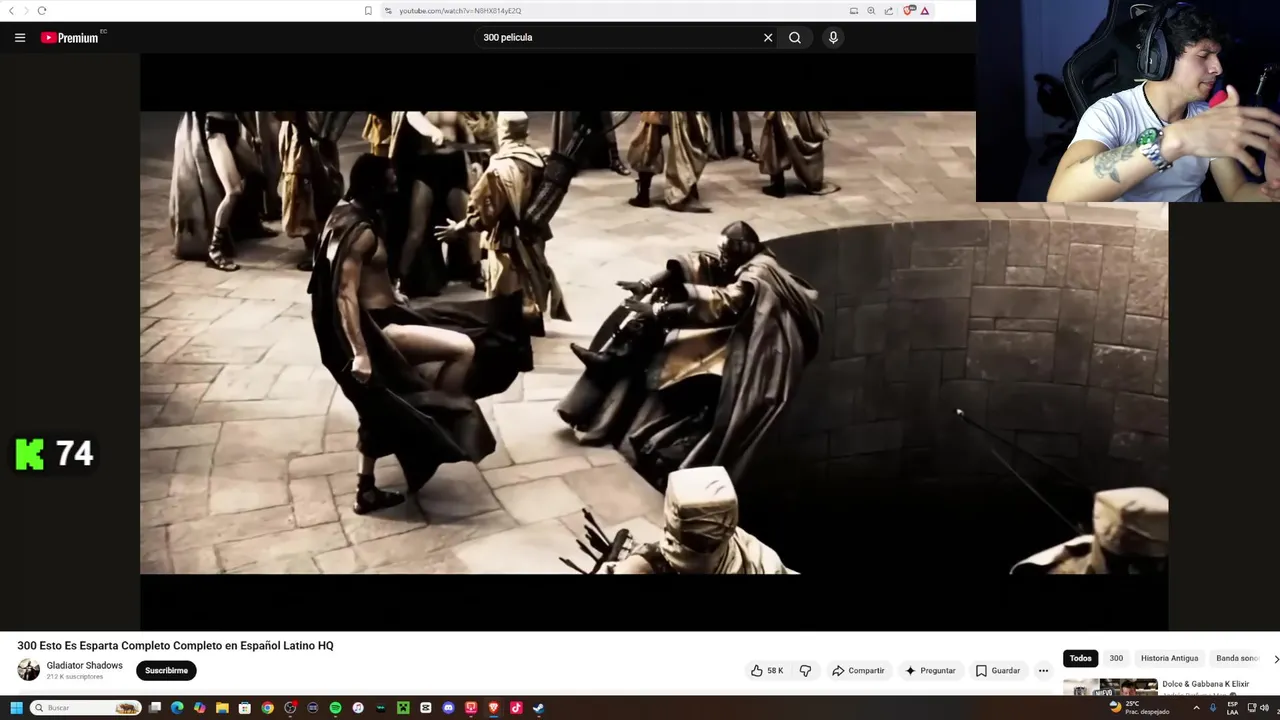
Task: Open Windows Start menu
Action: click(x=16, y=708)
